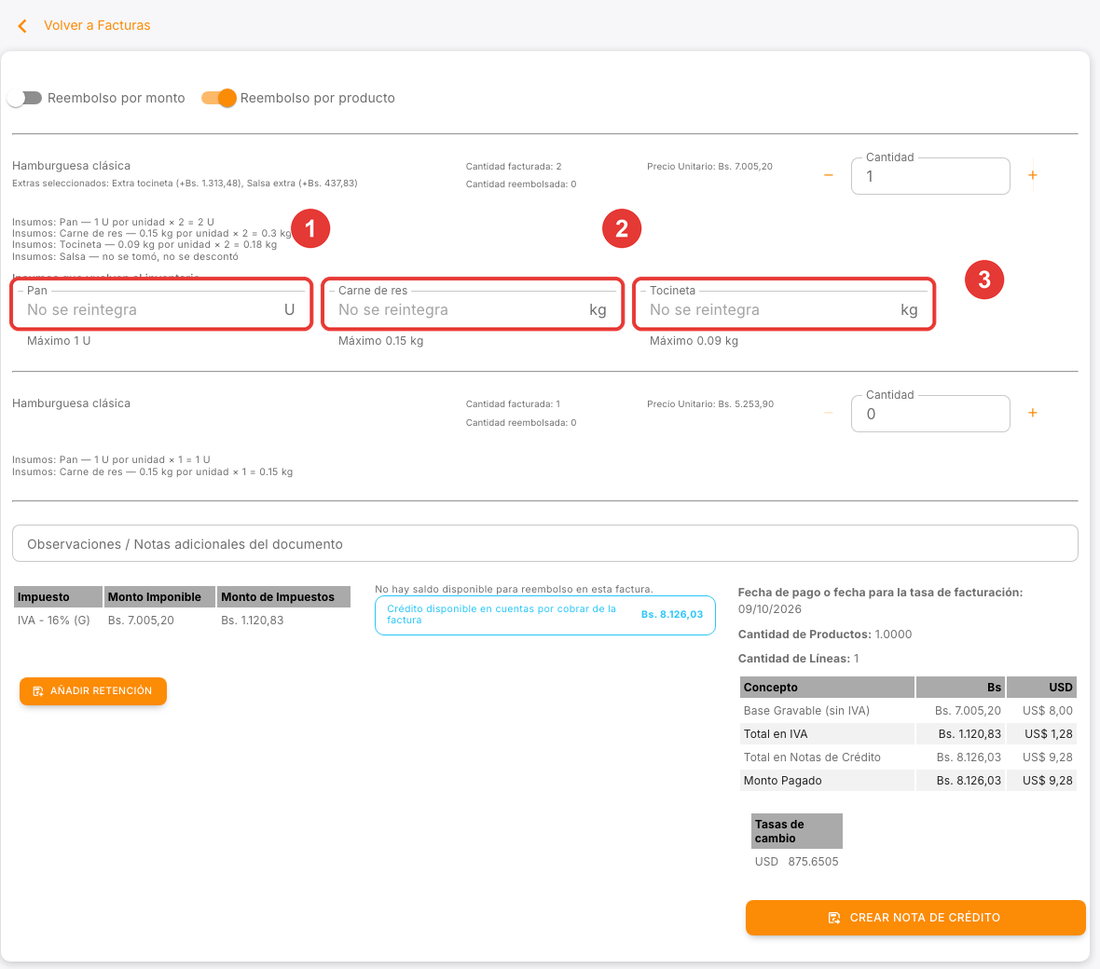This screenshot has height=969, width=1100.
Task: Click the Pan return-to-inventory field
Action: point(161,309)
